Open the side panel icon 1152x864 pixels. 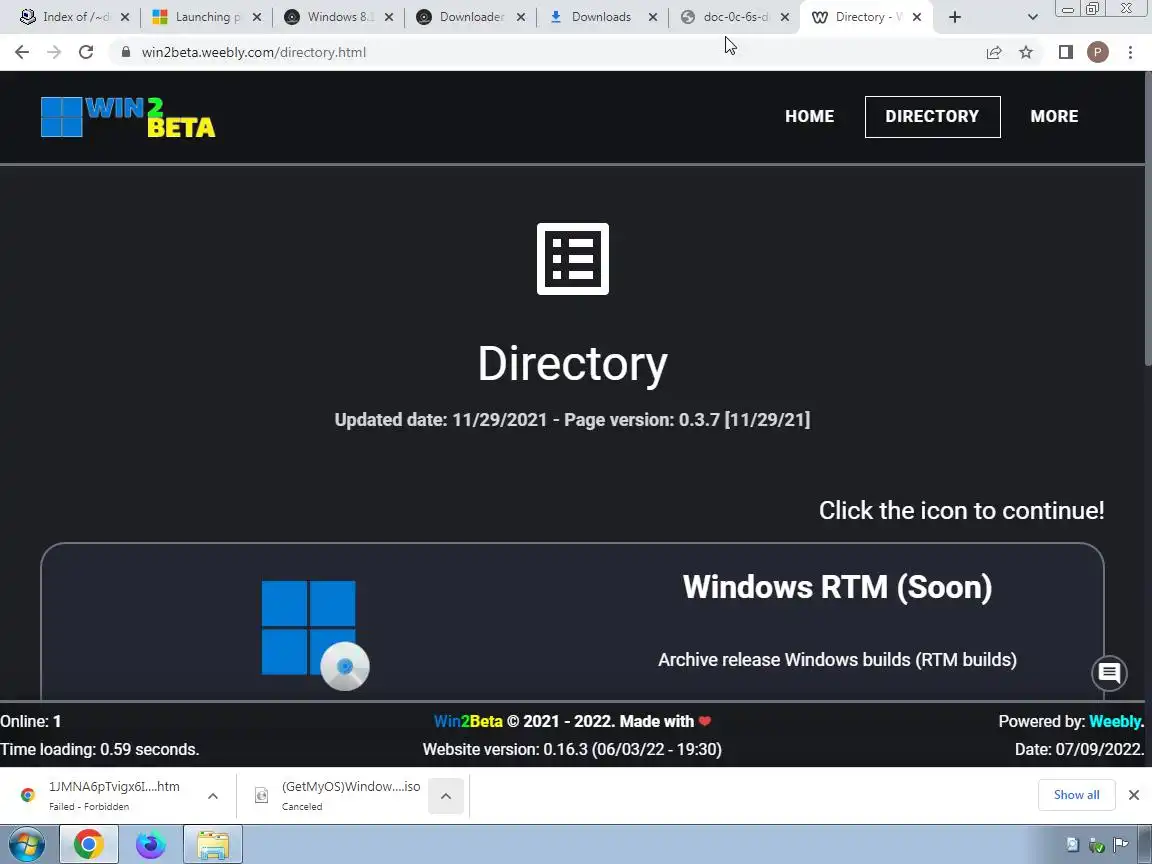(x=1066, y=52)
